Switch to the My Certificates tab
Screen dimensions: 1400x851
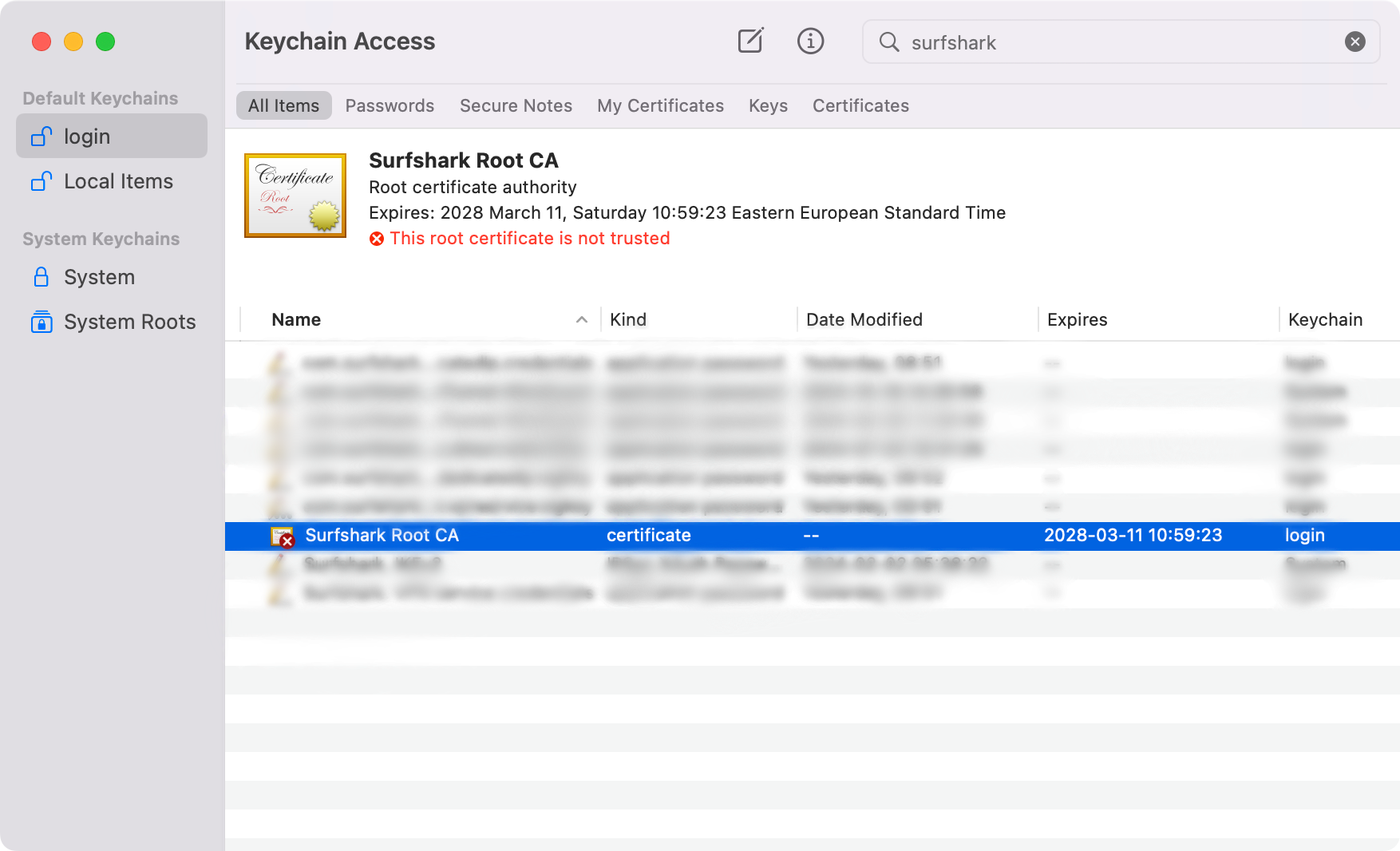660,105
